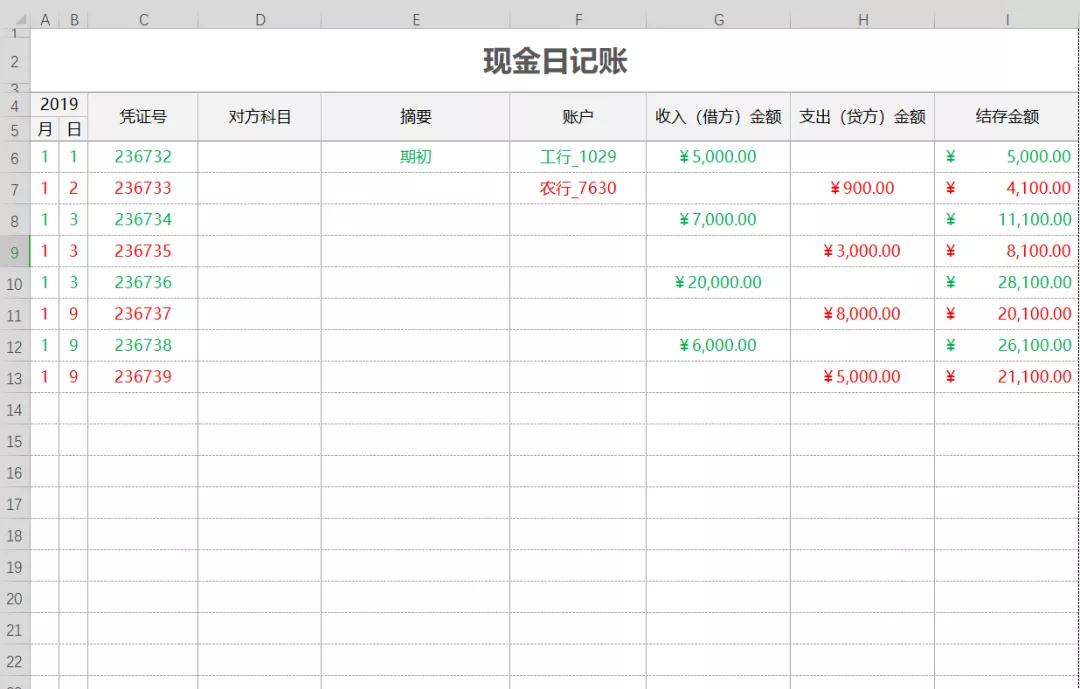Click the 账户 header cell
Screen dimensions: 1080x689
[x=578, y=116]
